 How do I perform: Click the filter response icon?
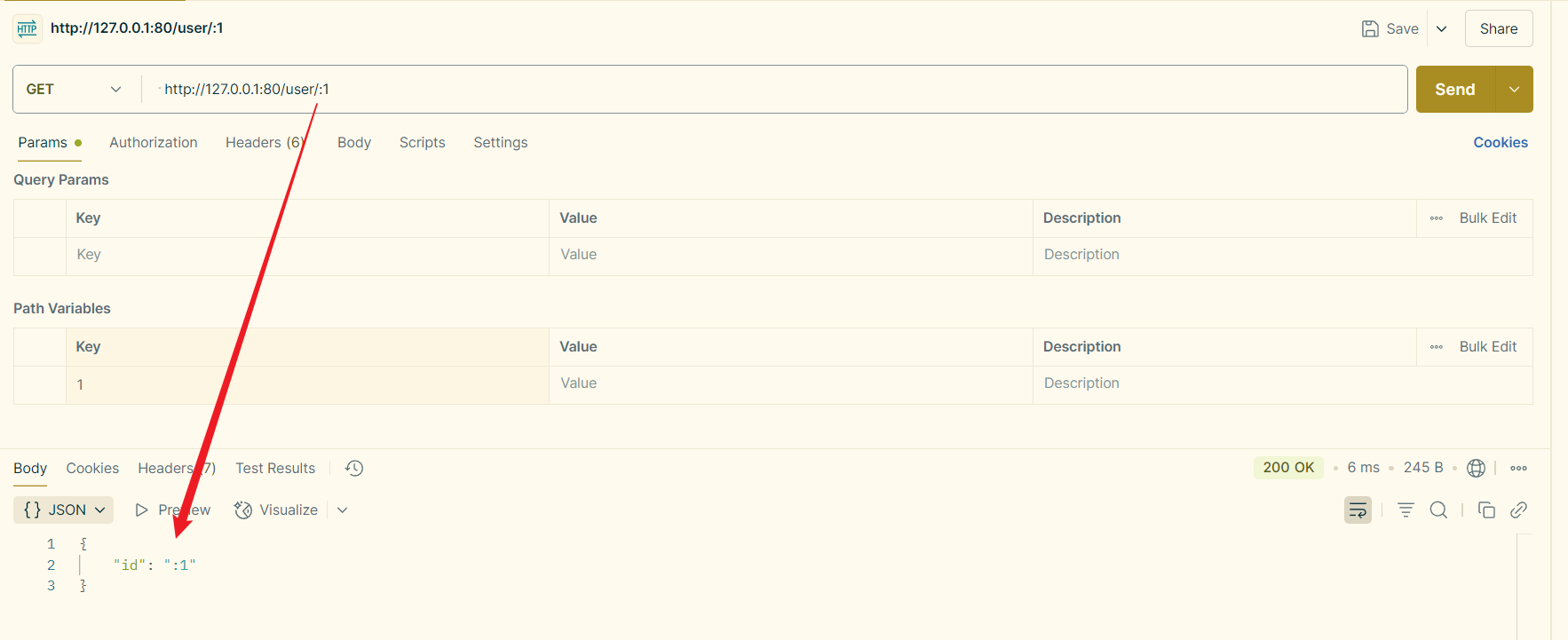[1406, 510]
